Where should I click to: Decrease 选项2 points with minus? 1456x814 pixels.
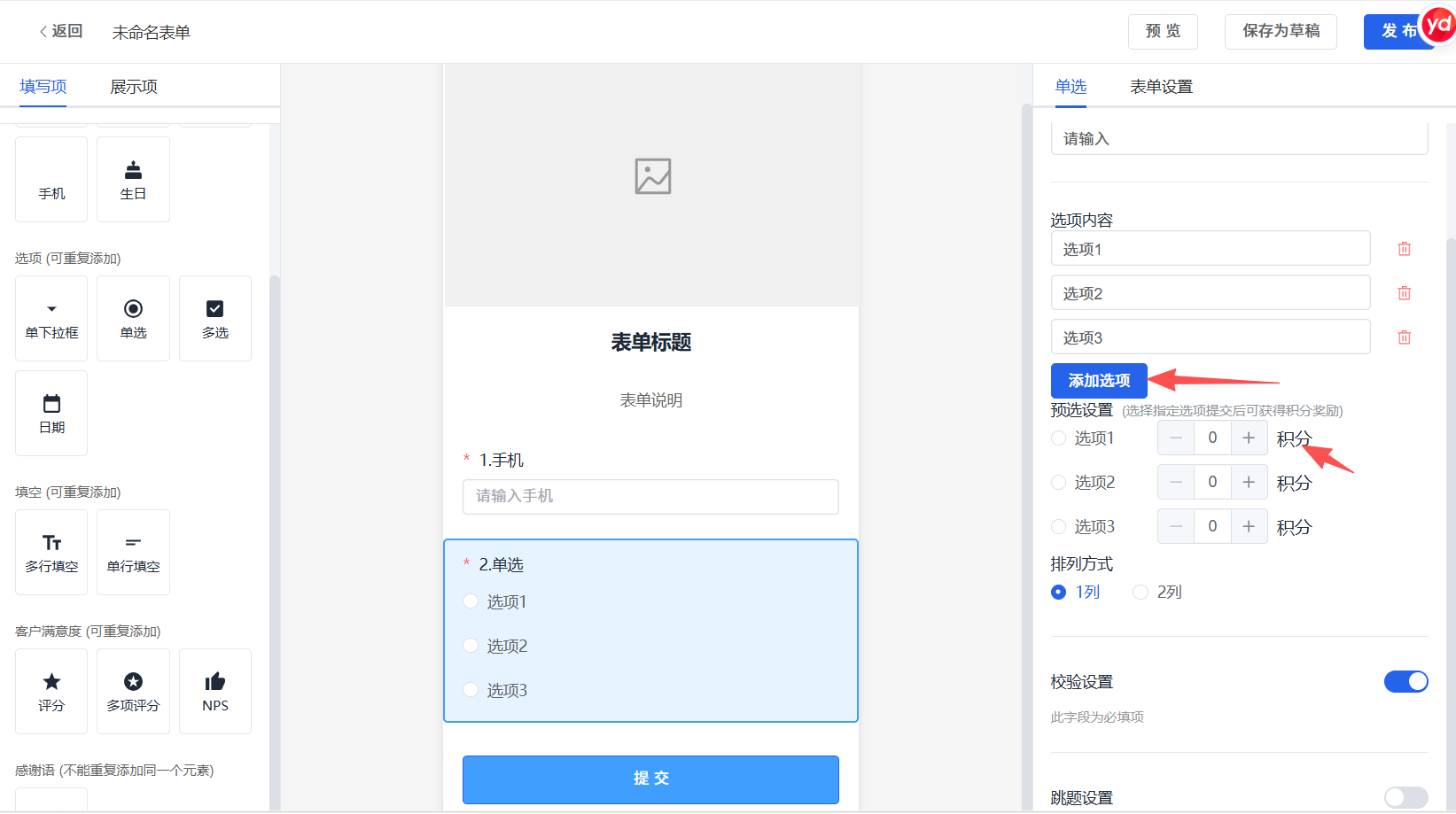pos(1176,482)
